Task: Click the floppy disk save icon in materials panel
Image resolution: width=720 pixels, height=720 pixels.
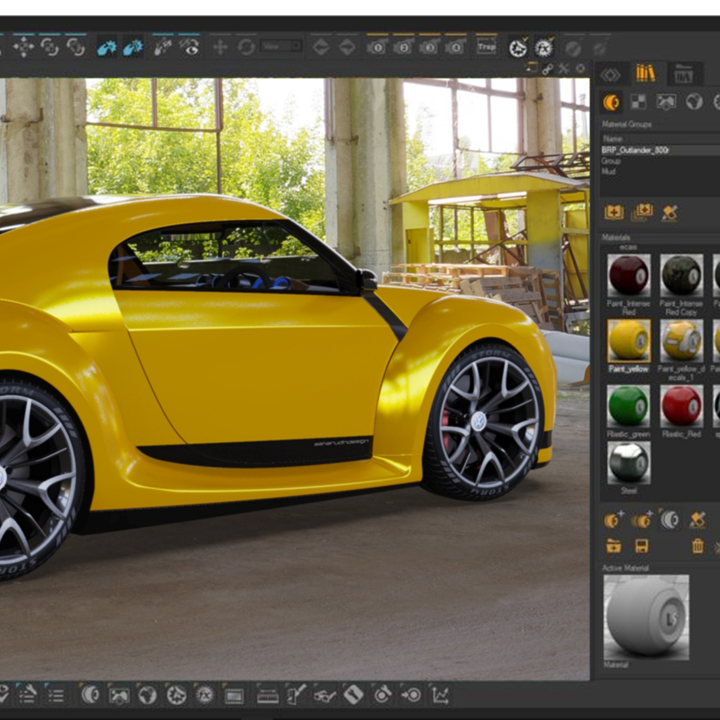Action: pos(641,546)
